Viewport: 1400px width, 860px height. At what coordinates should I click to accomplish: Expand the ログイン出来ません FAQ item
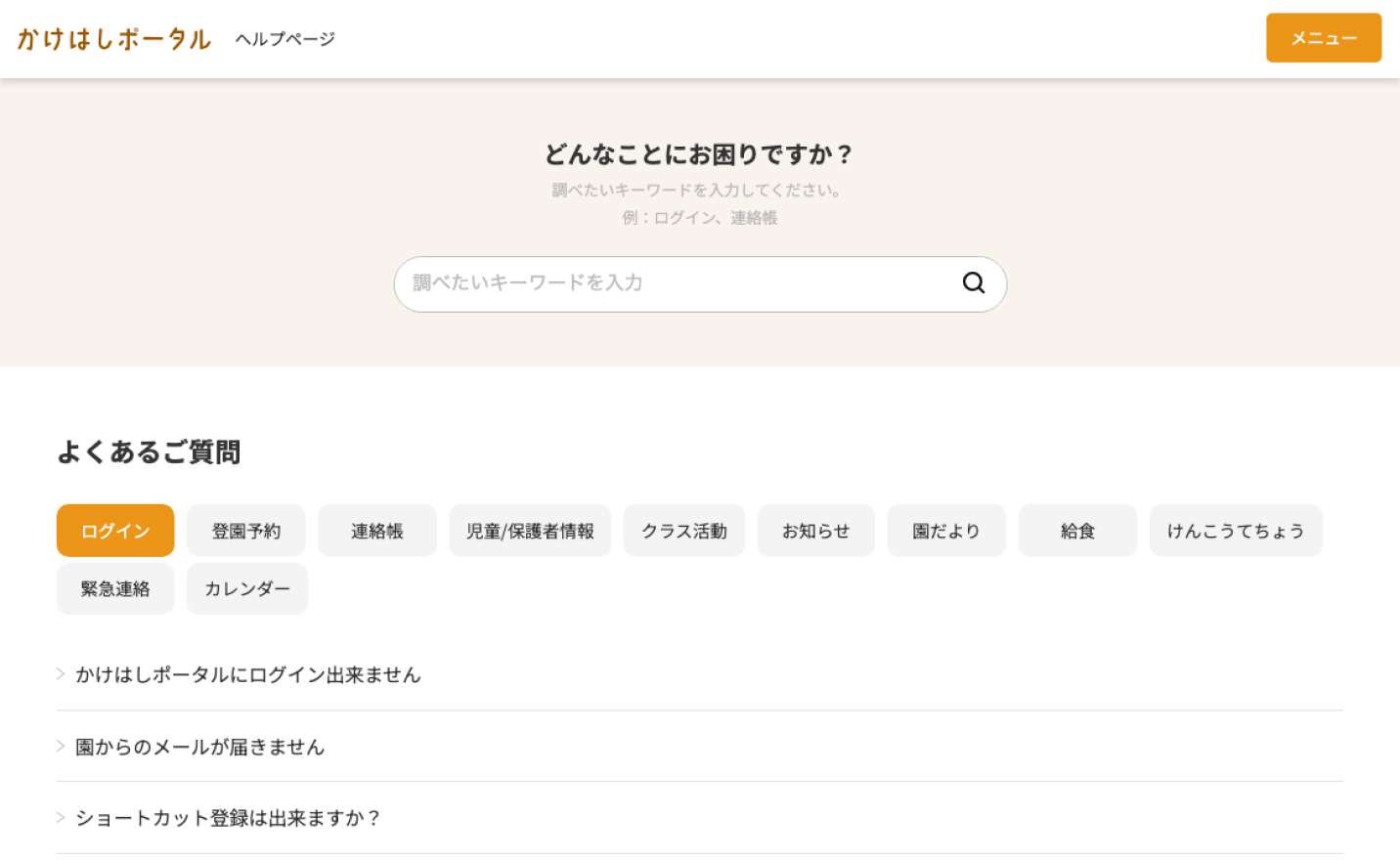tap(248, 674)
